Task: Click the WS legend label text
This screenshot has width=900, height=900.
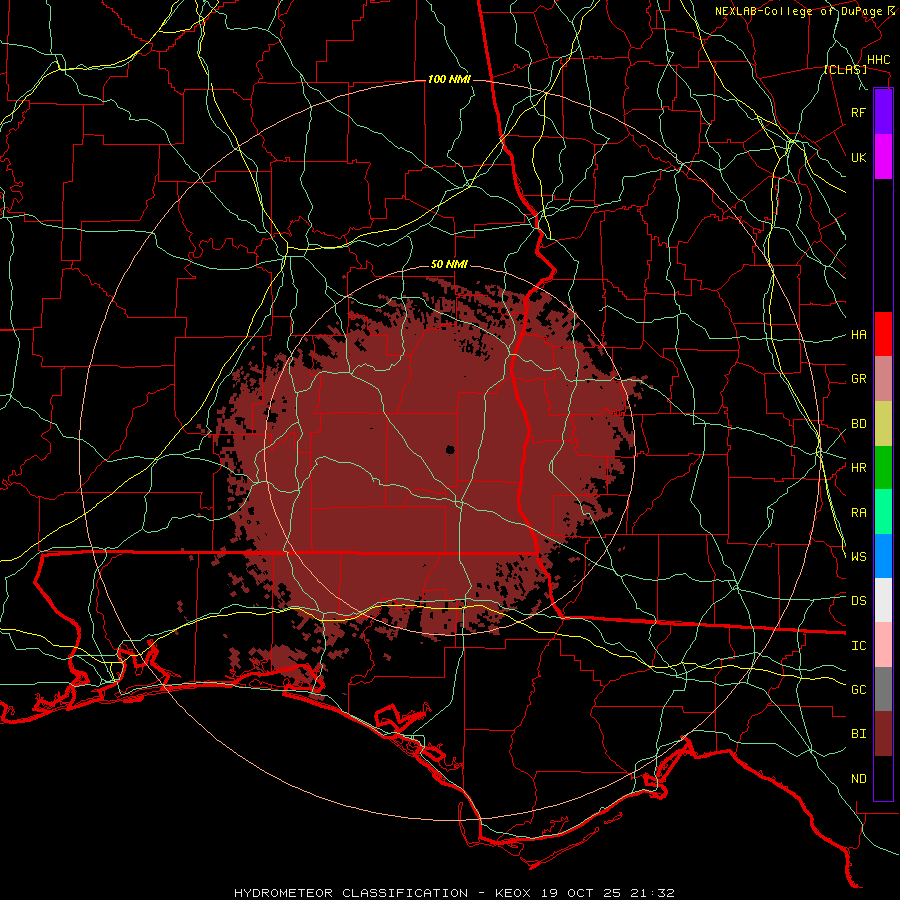Action: coord(858,556)
